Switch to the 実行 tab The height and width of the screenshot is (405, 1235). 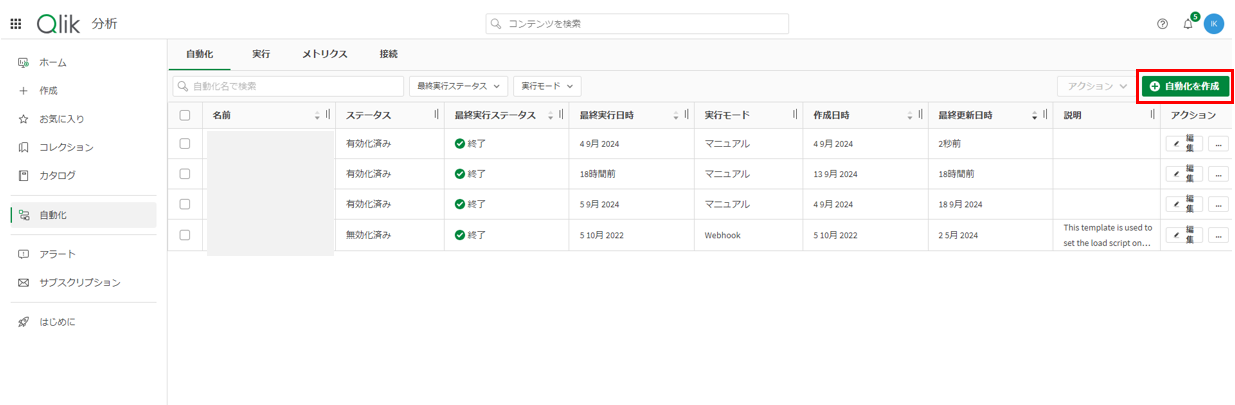point(261,54)
